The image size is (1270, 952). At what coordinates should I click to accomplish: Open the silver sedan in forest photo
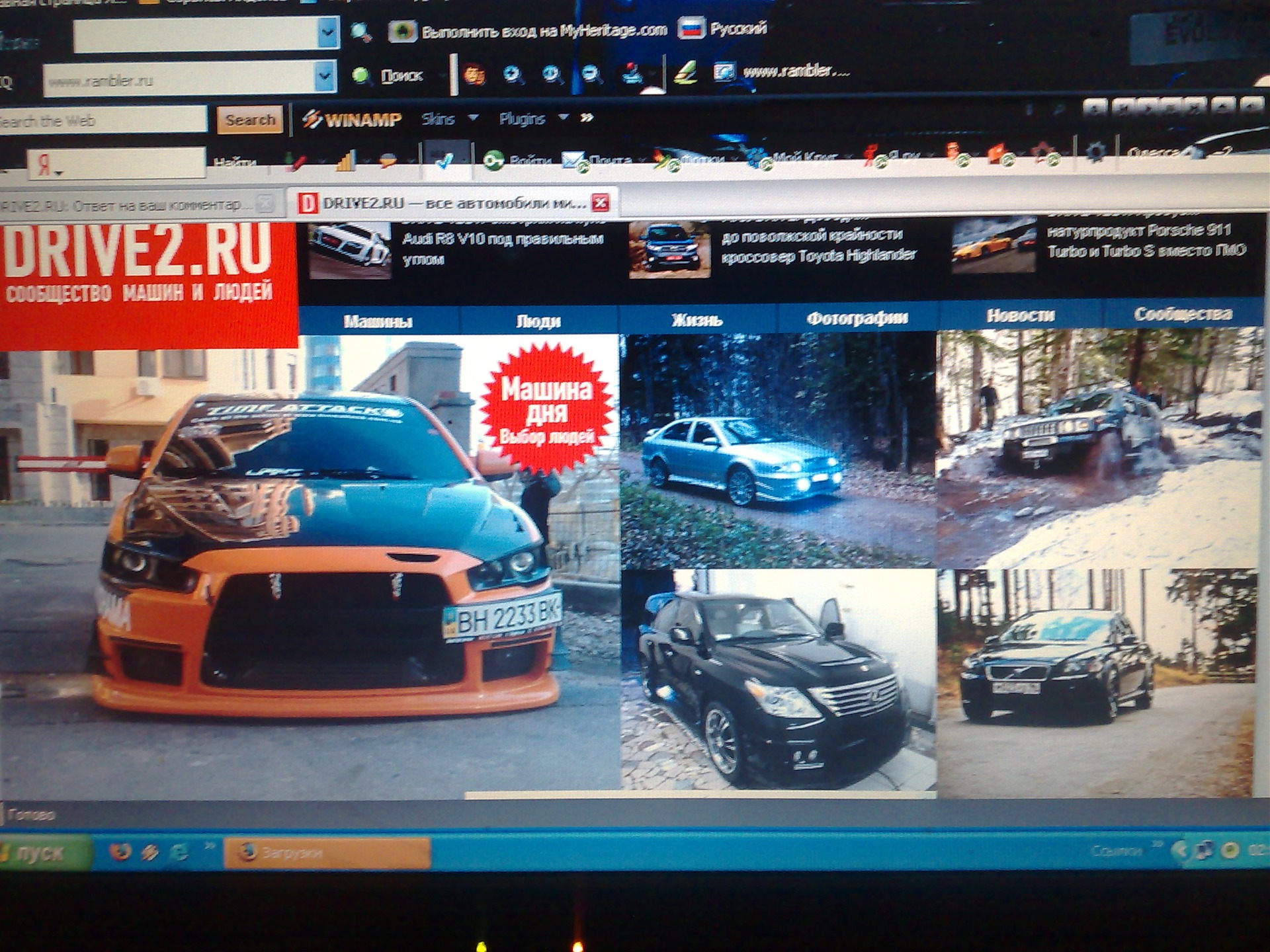(778, 450)
